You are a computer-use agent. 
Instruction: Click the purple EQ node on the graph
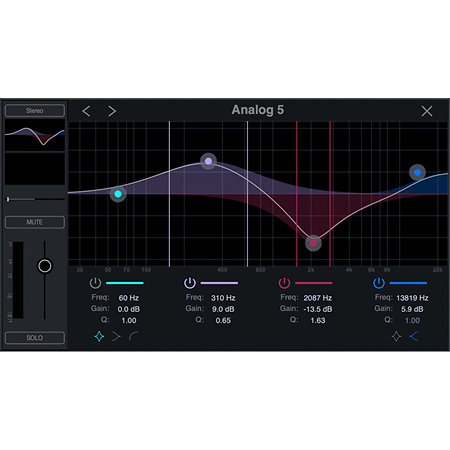click(208, 161)
